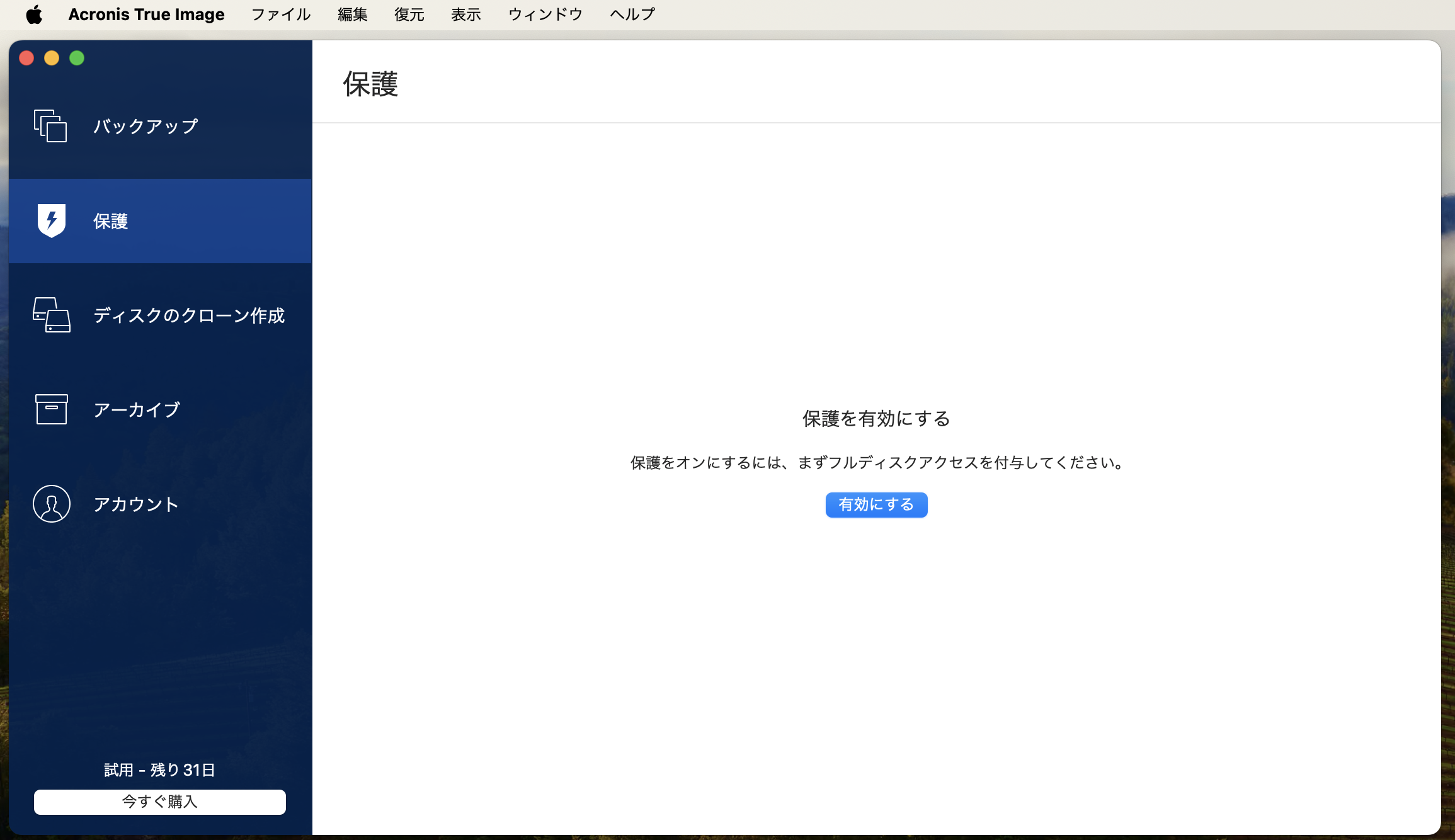Open the 復元 menu
The width and height of the screenshot is (1455, 840).
409,14
